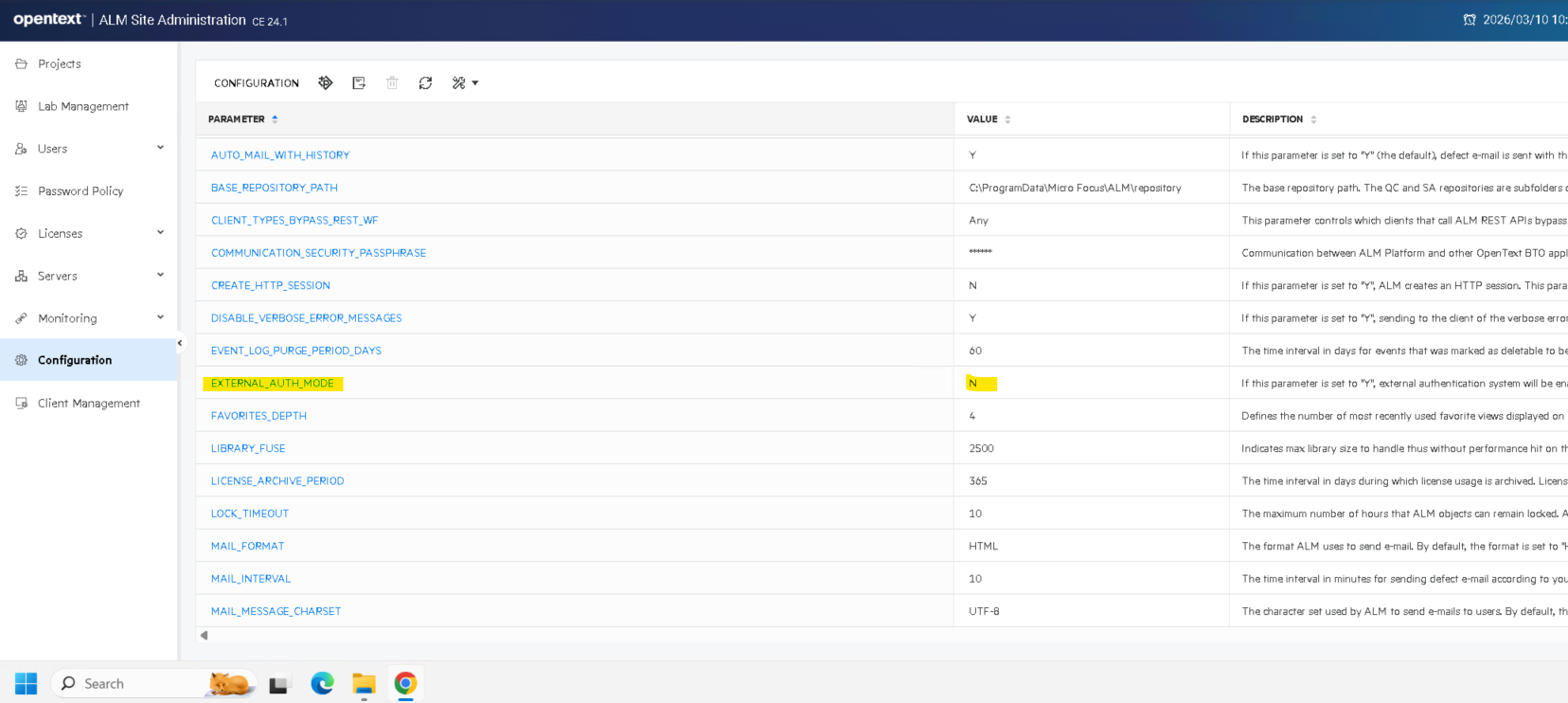Open Microsoft Edge from the taskbar
The width and height of the screenshot is (1568, 703).
(x=322, y=683)
